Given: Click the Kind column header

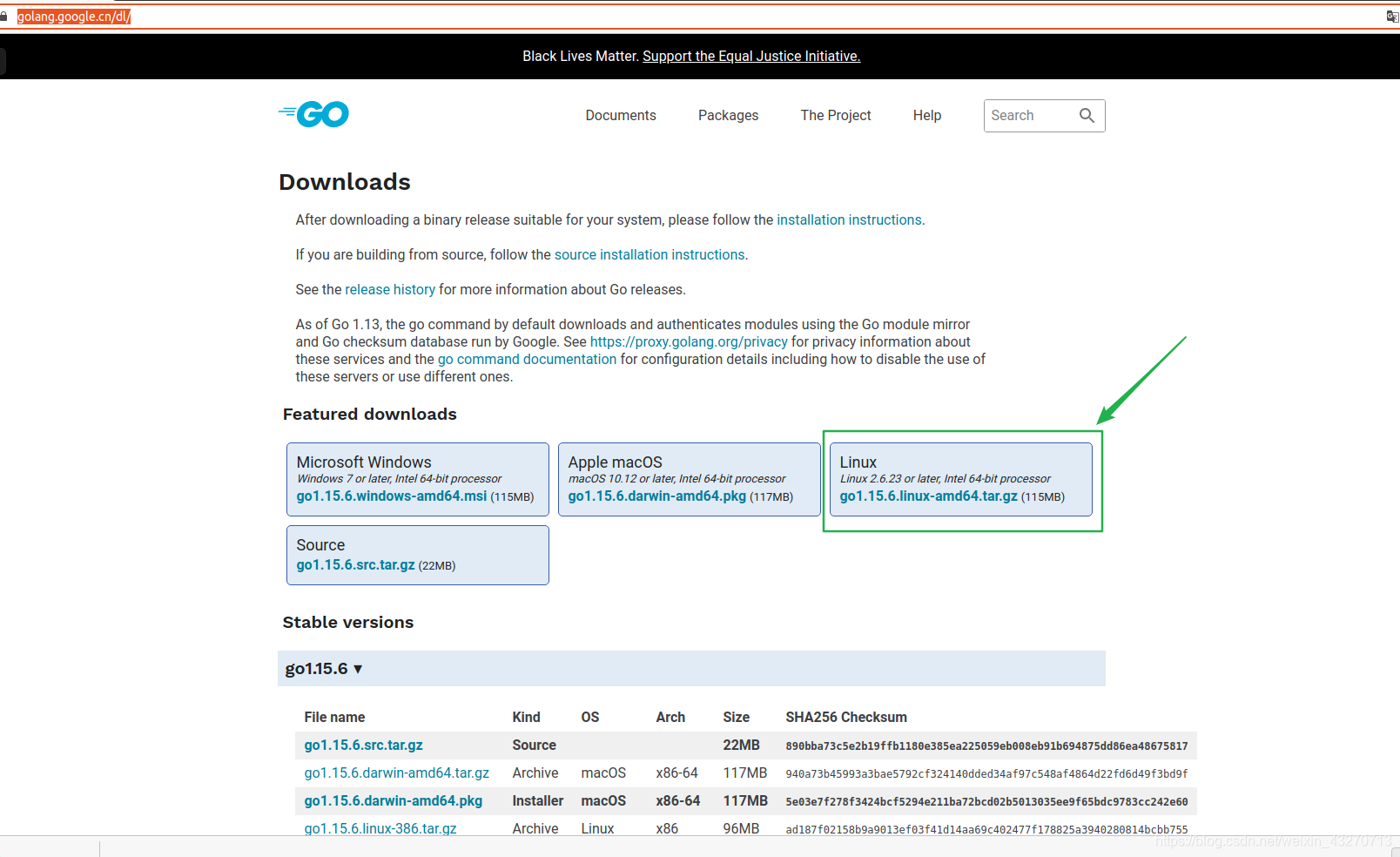Looking at the screenshot, I should coord(526,717).
